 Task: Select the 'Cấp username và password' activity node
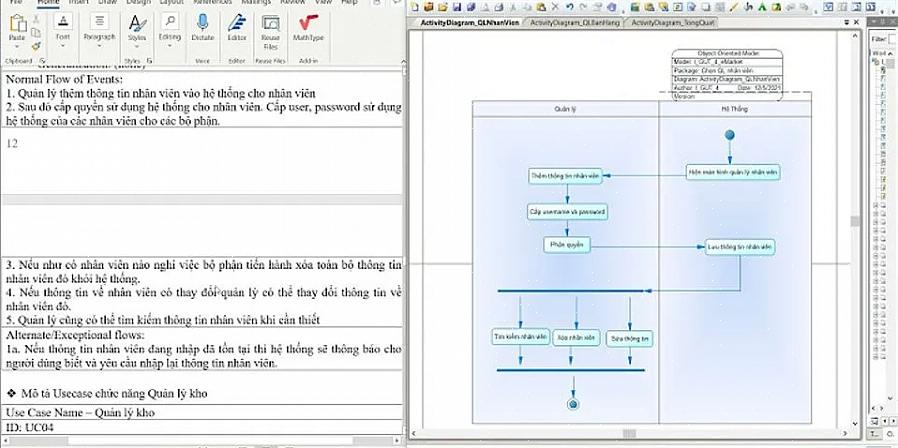pyautogui.click(x=567, y=212)
